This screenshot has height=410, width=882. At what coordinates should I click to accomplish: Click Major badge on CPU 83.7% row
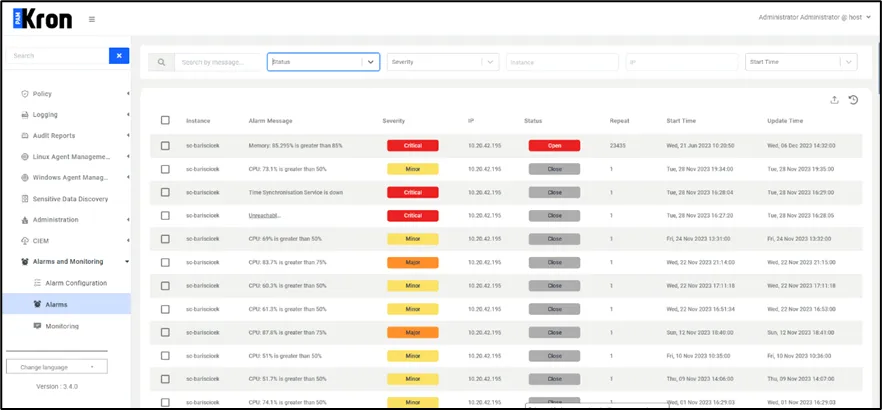(413, 262)
